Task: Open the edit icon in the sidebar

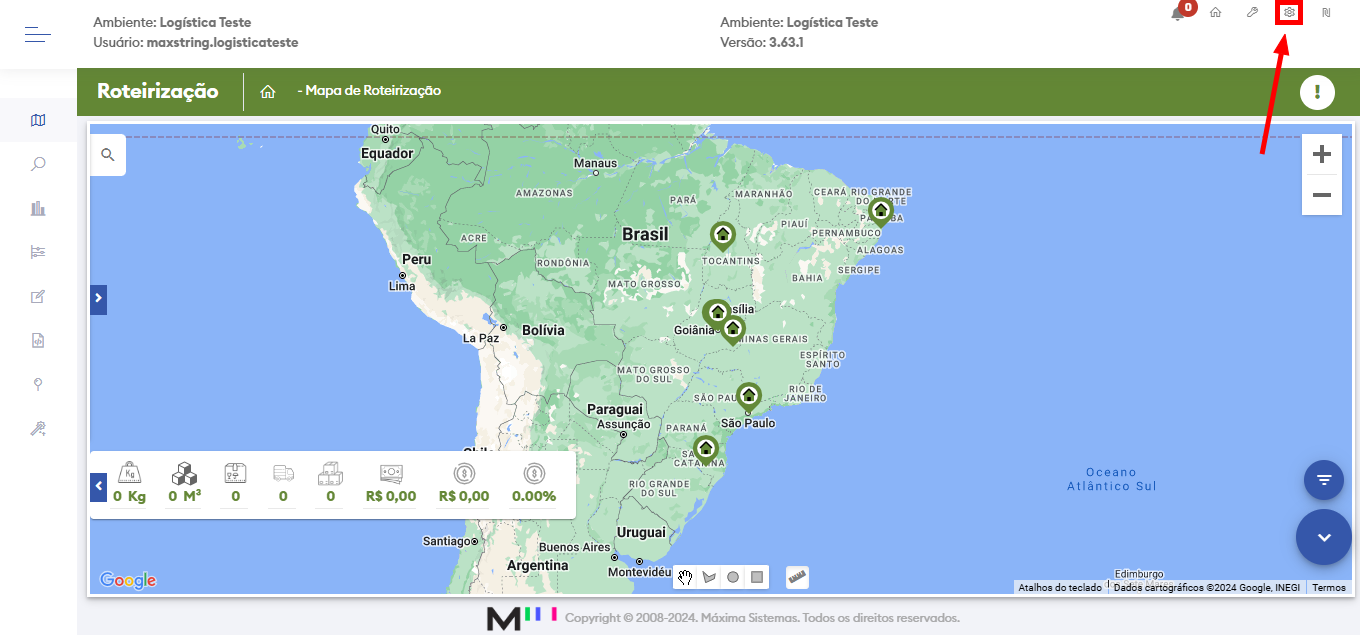Action: tap(38, 296)
